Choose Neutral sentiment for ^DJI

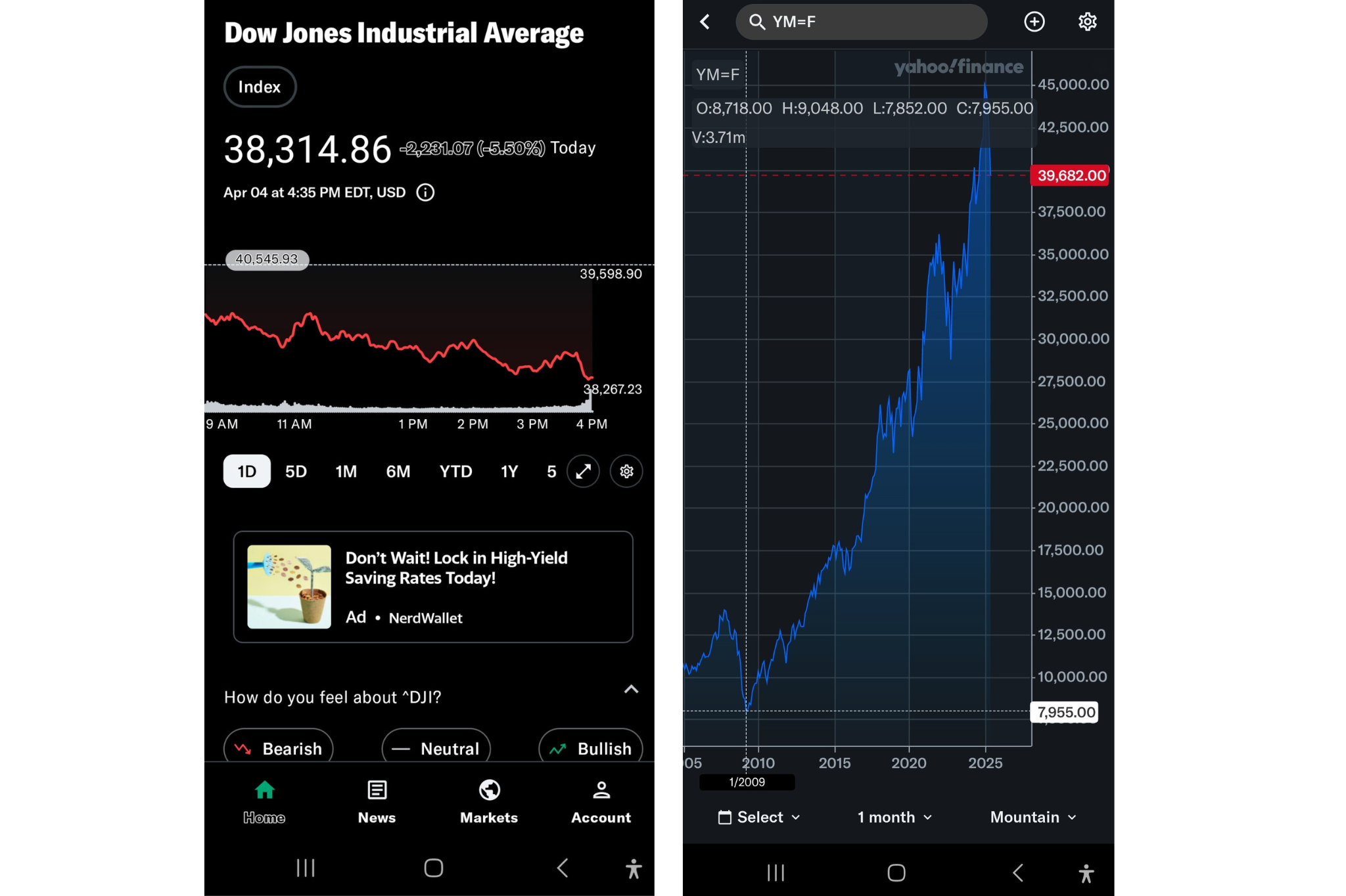coord(436,748)
